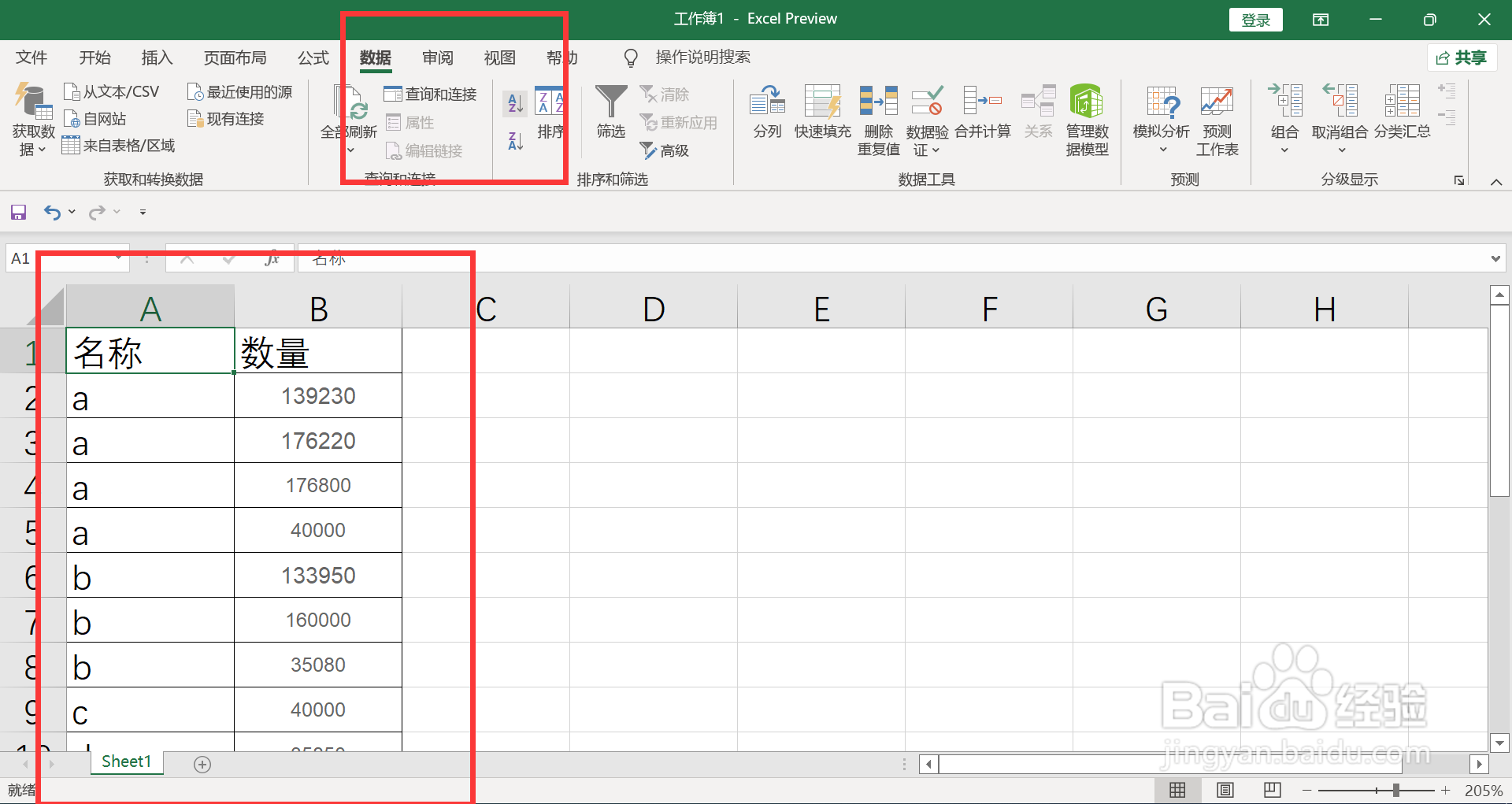The width and height of the screenshot is (1512, 804).
Task: Undo the last action
Action: 52,212
